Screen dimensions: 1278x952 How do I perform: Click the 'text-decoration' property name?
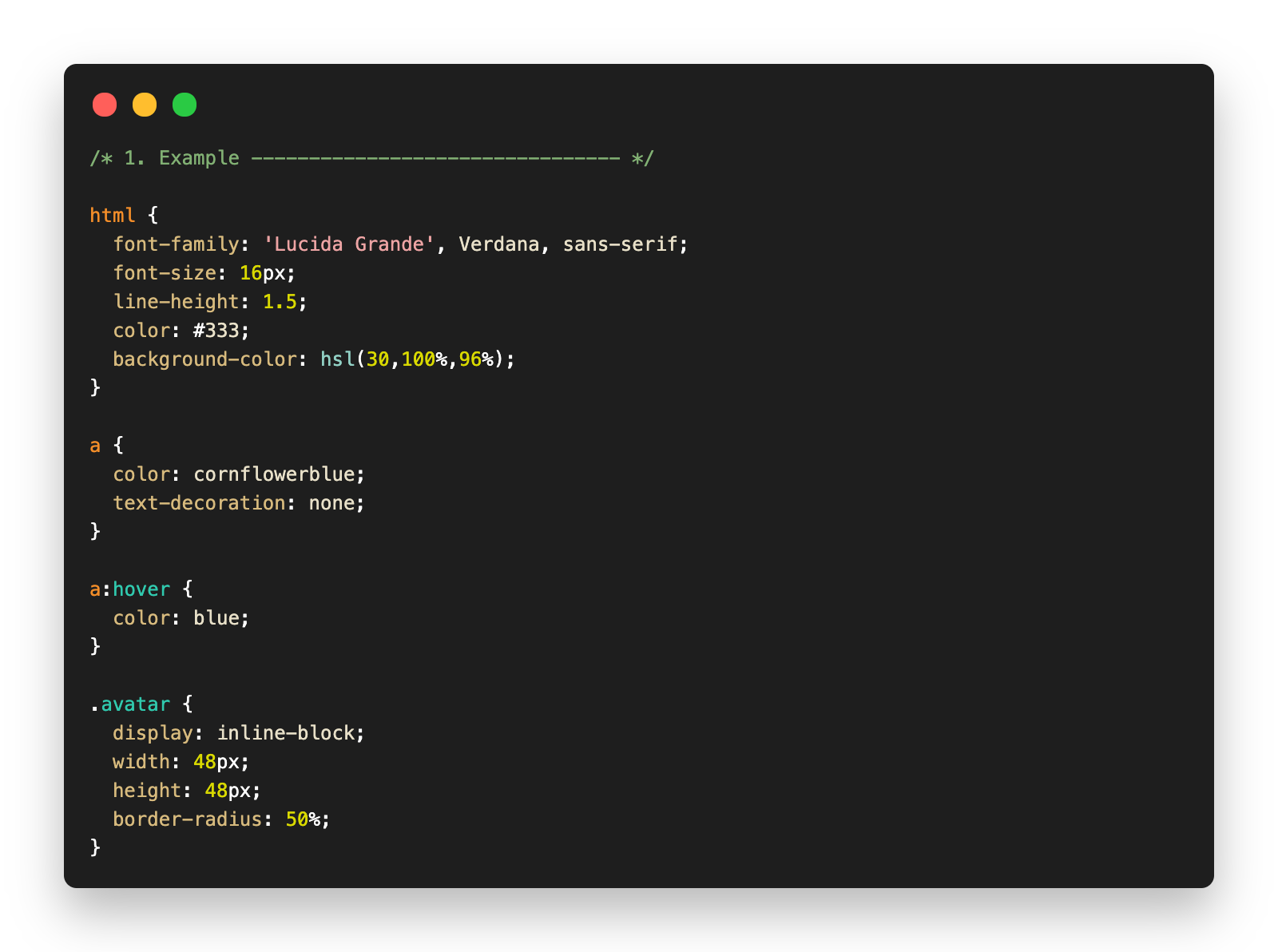click(199, 502)
